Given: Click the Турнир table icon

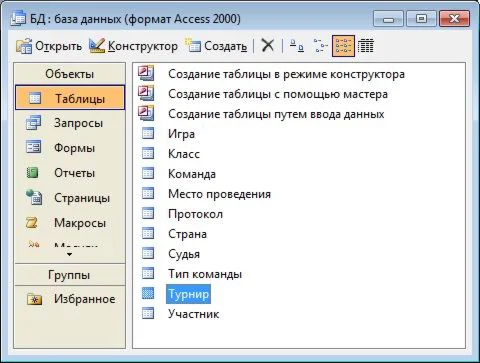Looking at the screenshot, I should (x=148, y=293).
